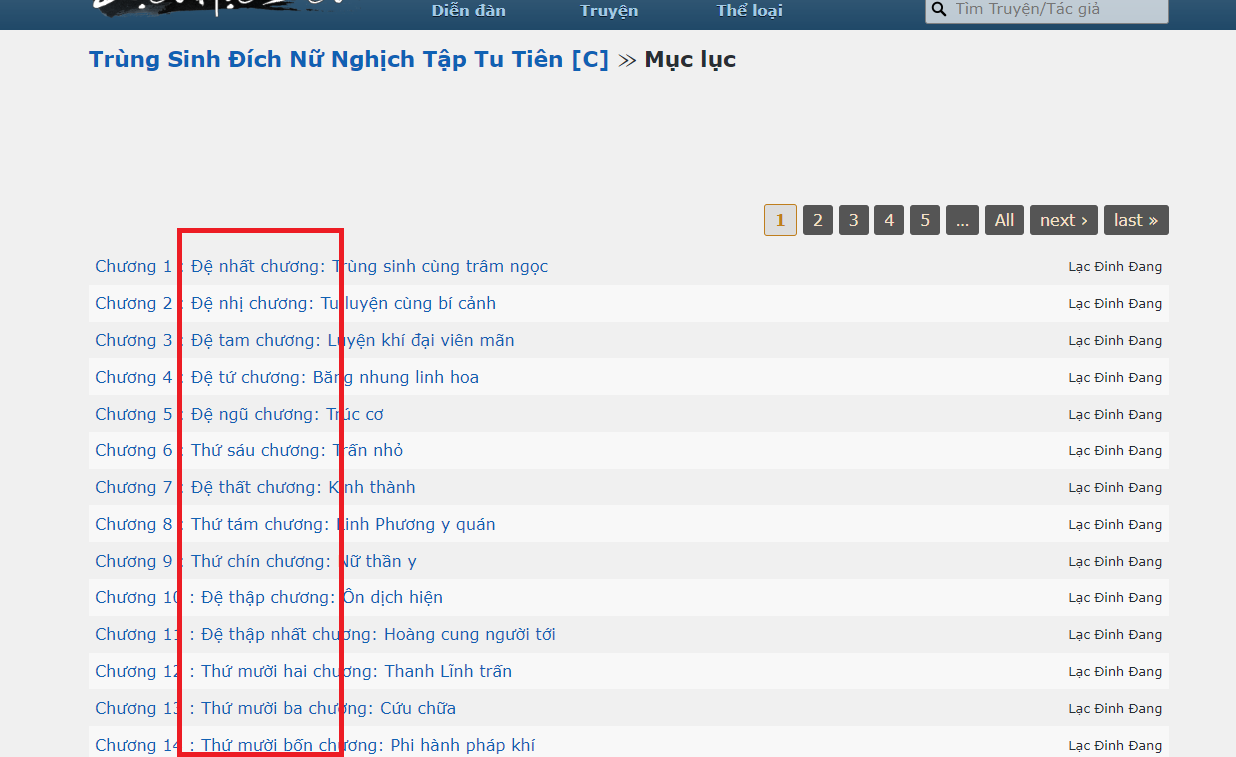Jump to the last » page
Viewport: 1236px width, 757px height.
click(1135, 220)
